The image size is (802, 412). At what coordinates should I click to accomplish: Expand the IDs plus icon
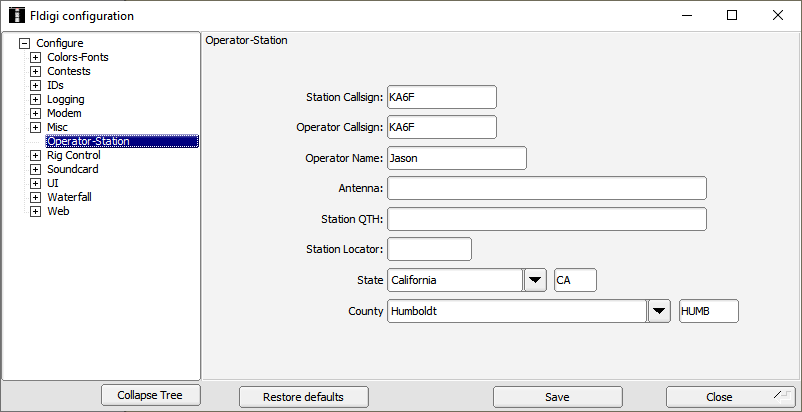pyautogui.click(x=35, y=85)
